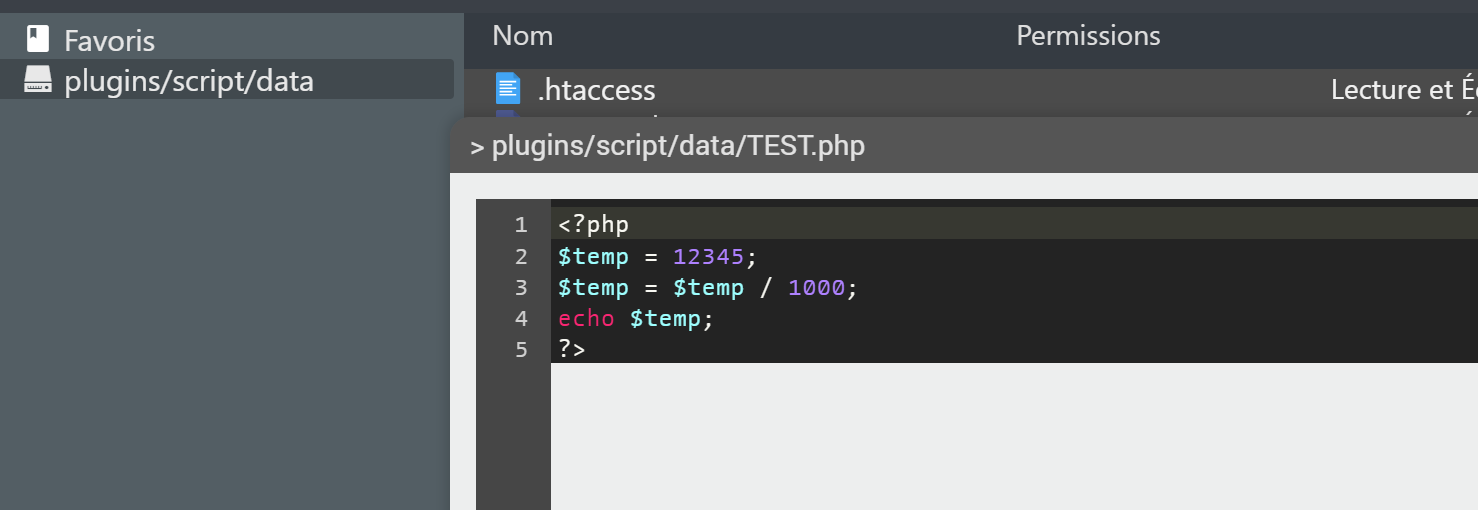Click line number 2 in the gutter
1478x510 pixels.
[520, 257]
